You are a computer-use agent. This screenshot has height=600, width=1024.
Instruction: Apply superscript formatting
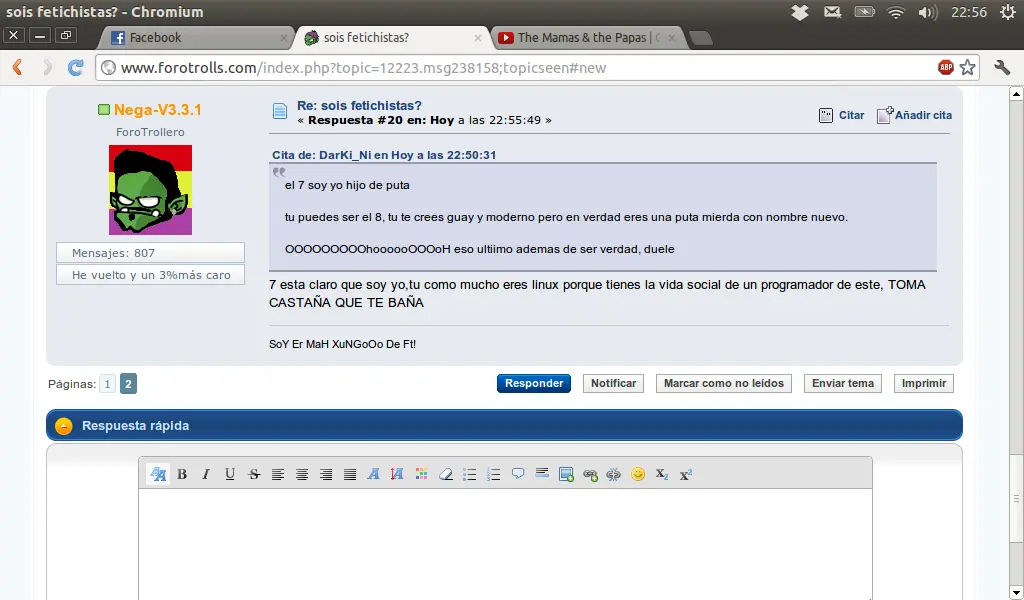tap(686, 475)
